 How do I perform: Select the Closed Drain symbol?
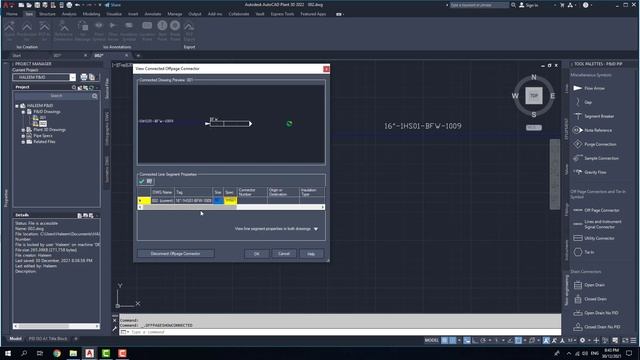[x=590, y=299]
